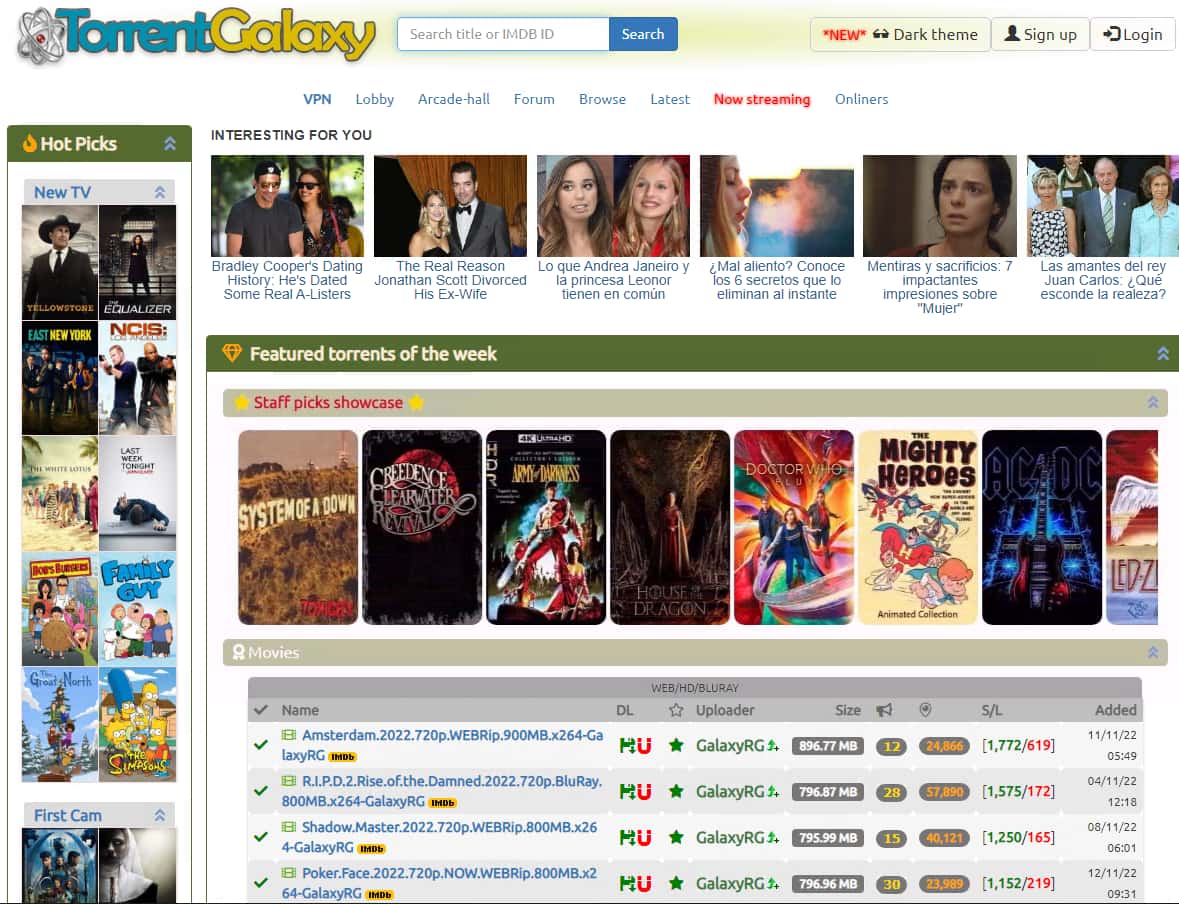
Task: Open Now streaming link
Action: 762,99
